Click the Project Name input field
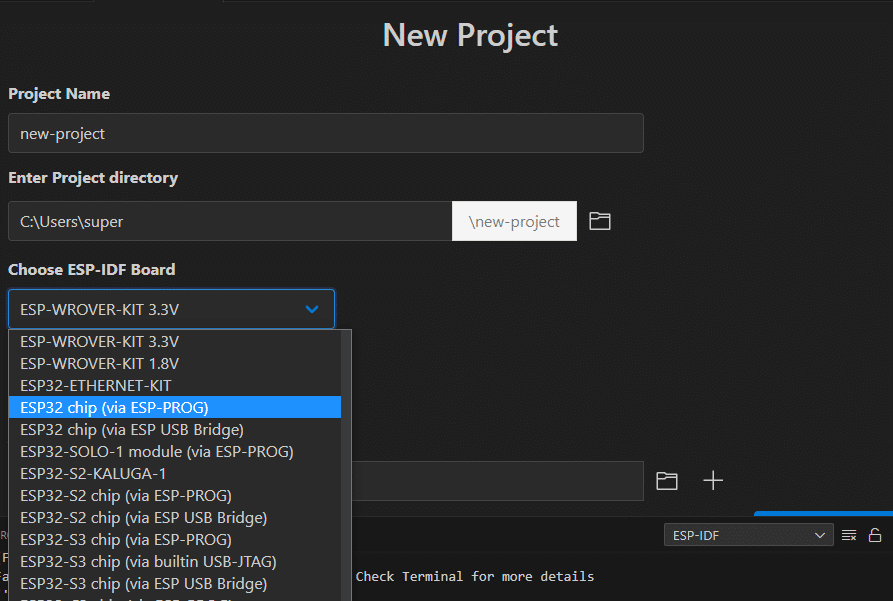The height and width of the screenshot is (601, 893). coord(326,133)
